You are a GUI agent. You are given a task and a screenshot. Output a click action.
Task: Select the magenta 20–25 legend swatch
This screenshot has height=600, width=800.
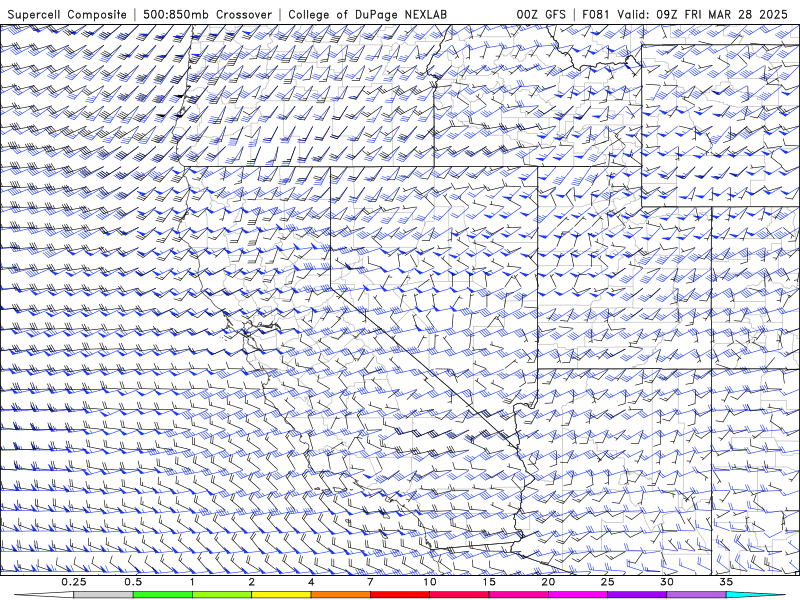coord(578,595)
